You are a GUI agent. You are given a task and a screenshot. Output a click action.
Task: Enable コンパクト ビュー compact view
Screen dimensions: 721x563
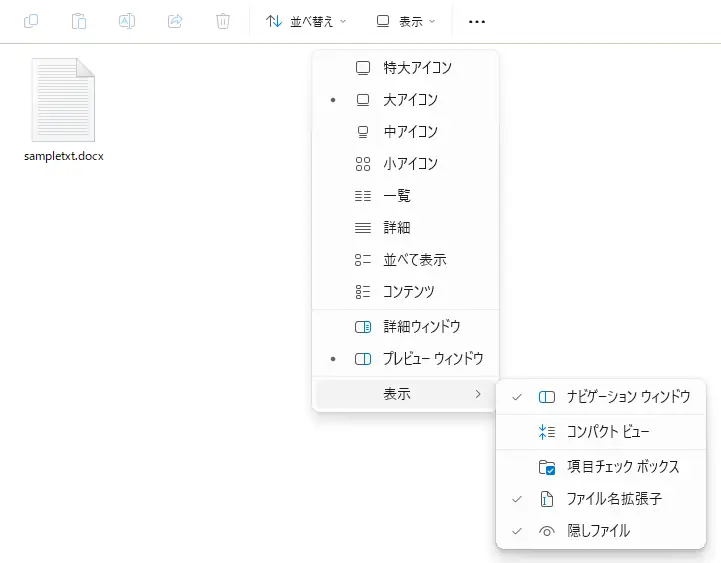pyautogui.click(x=601, y=431)
